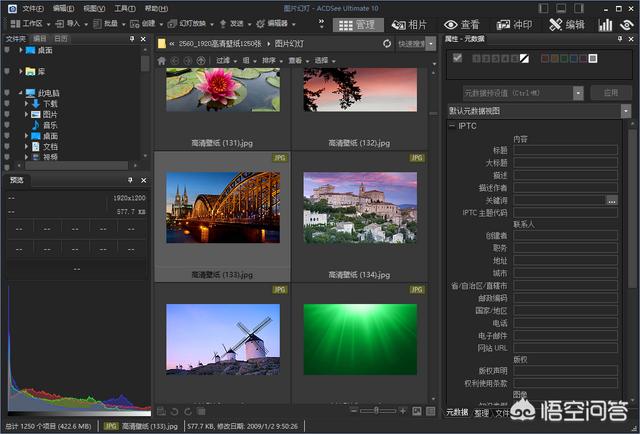Viewport: 640px width, 434px height.
Task: Click keyword ellipsis button beside 关键词
Action: [612, 201]
